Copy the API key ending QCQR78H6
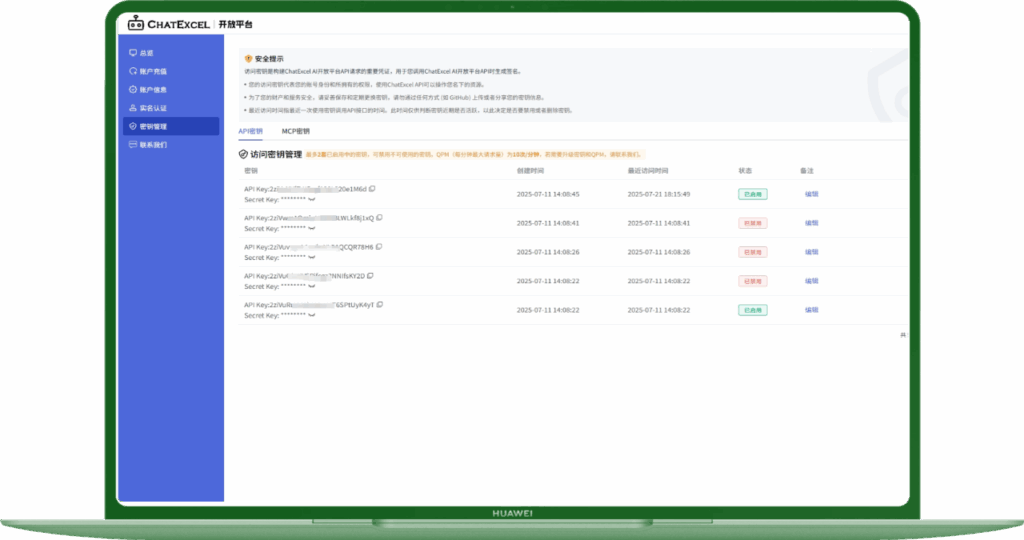The height and width of the screenshot is (540, 1024). [x=379, y=247]
